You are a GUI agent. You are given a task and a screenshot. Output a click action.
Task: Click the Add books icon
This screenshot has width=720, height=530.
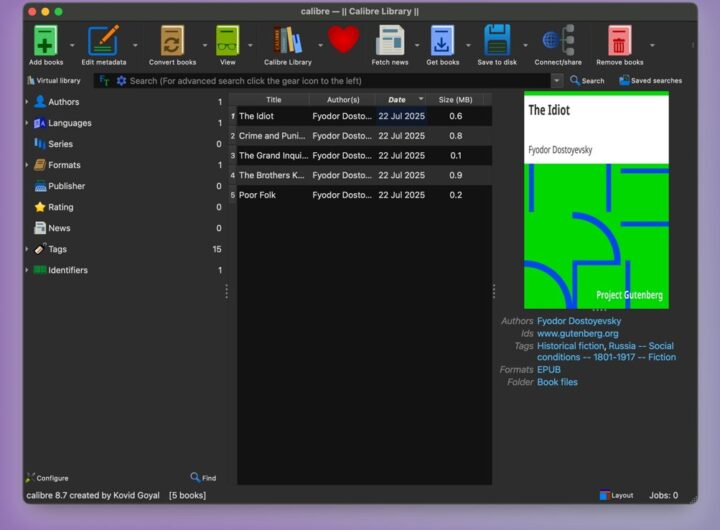(45, 40)
